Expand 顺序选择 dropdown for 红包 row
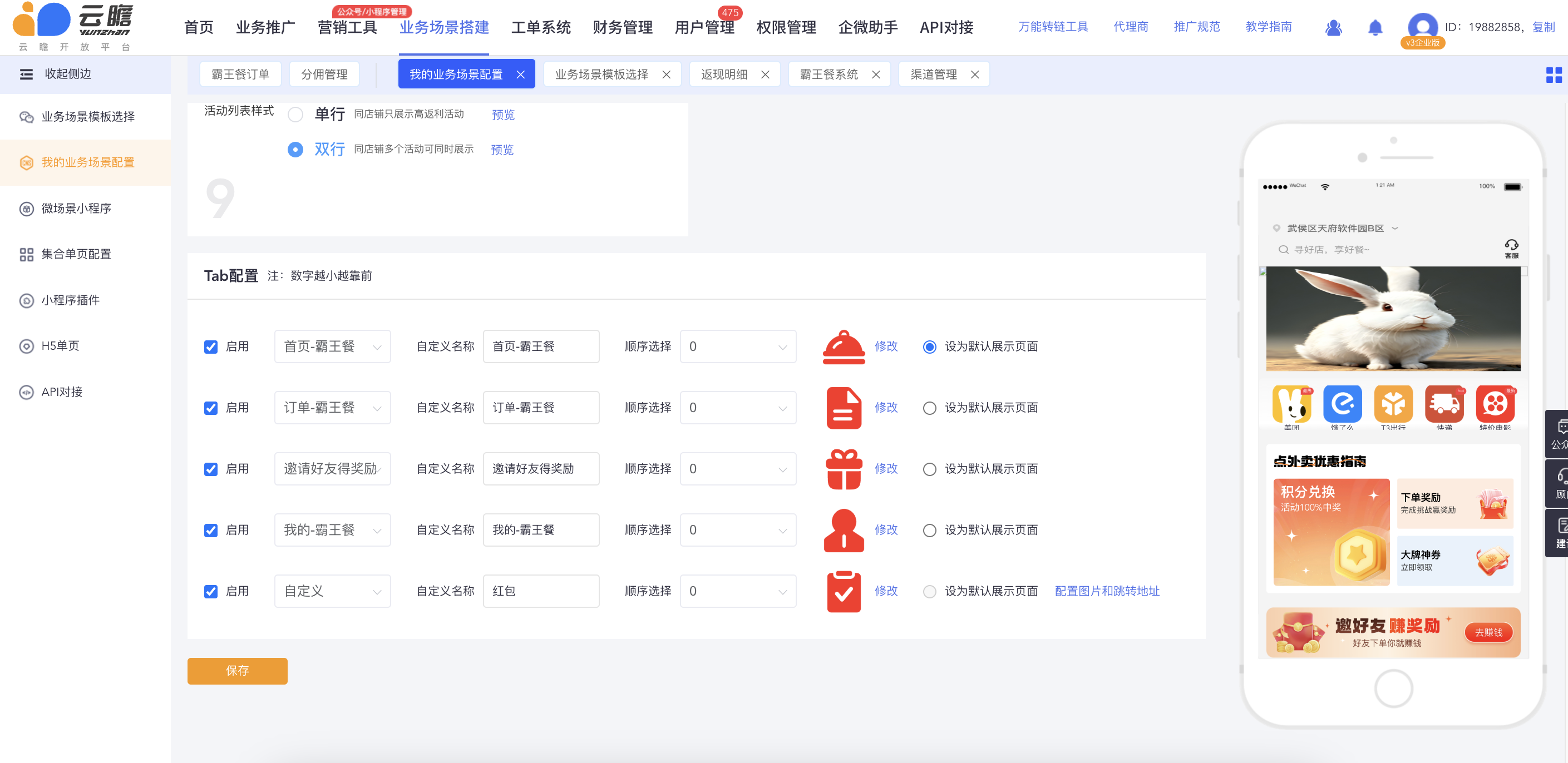 click(737, 591)
